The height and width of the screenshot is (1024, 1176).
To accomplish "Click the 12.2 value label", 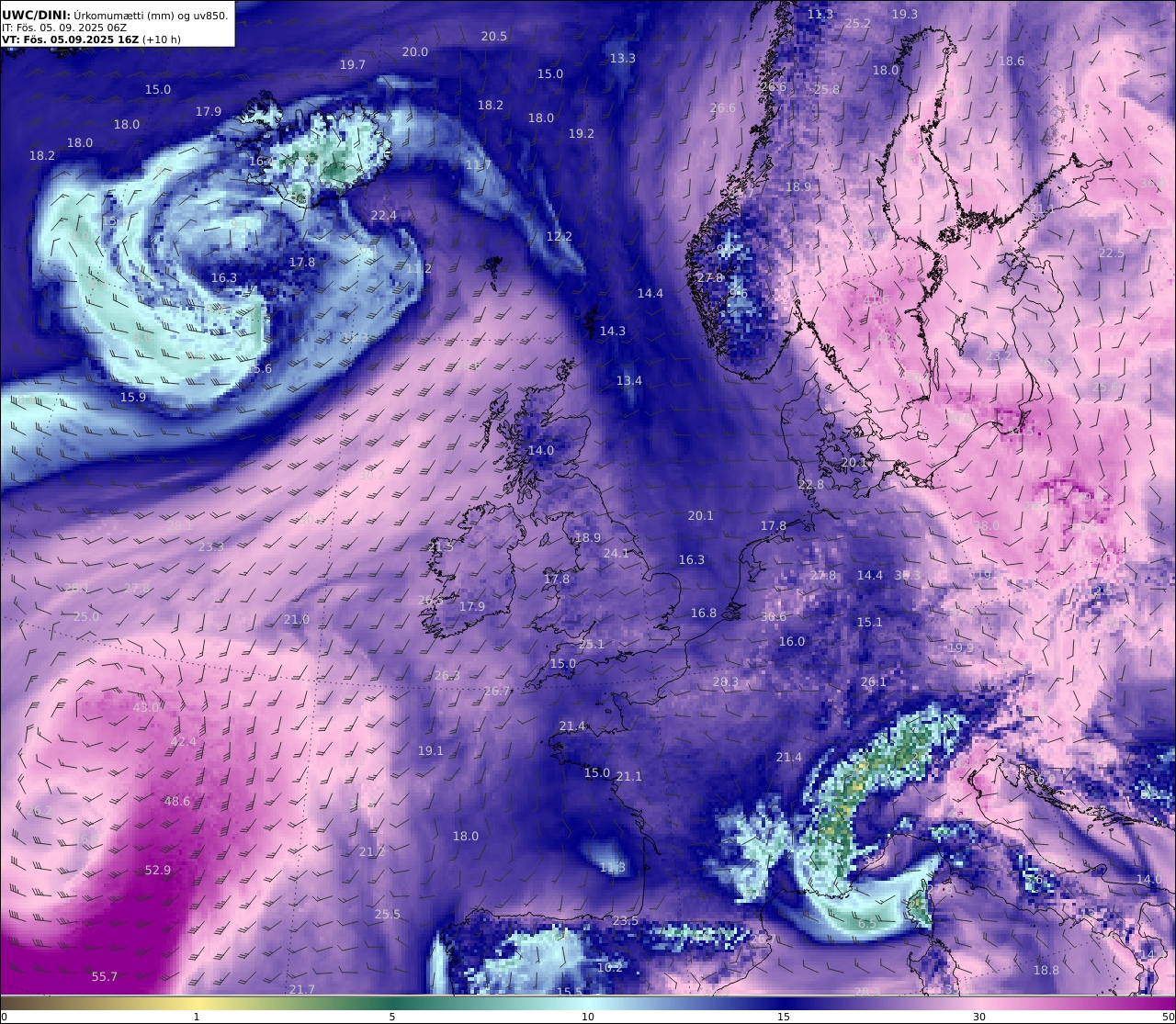I will tap(560, 236).
